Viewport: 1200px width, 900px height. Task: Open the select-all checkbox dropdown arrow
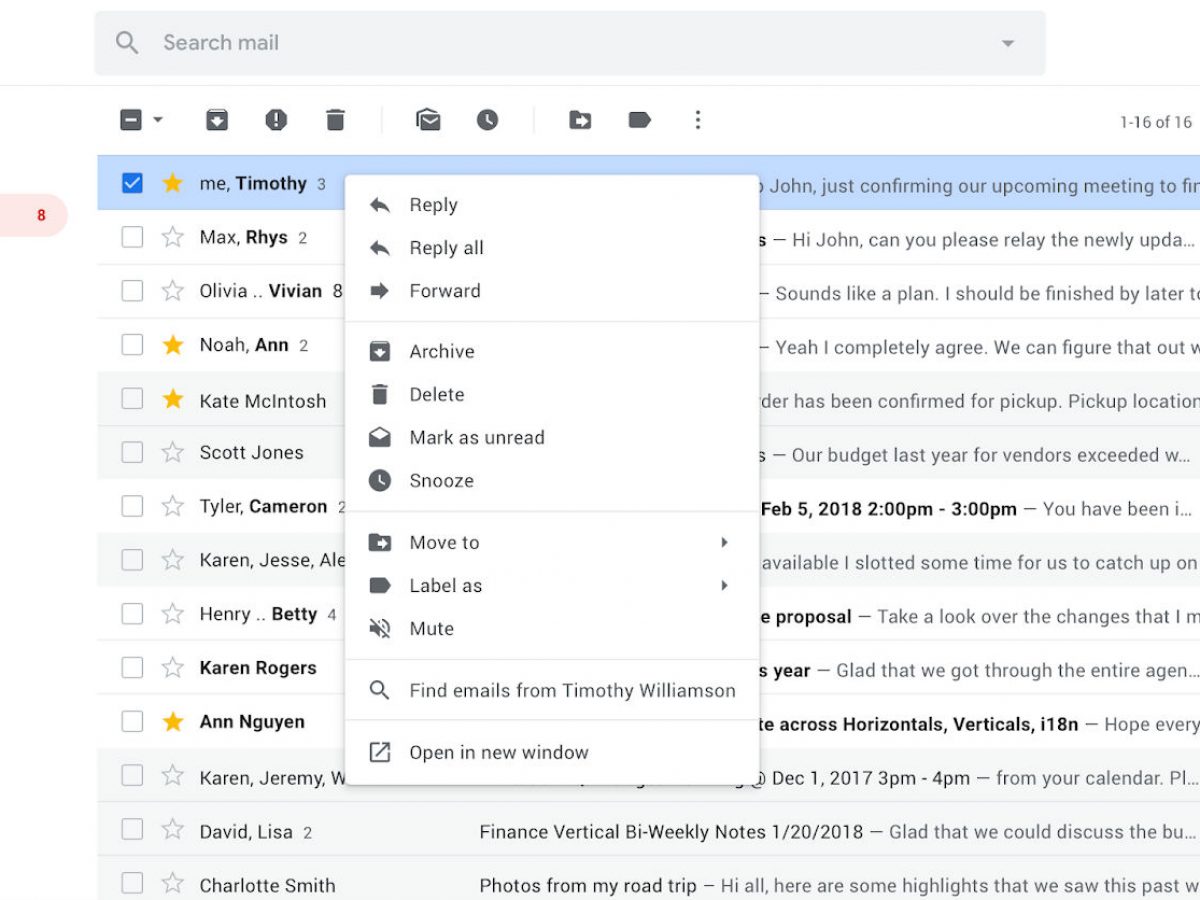point(158,121)
